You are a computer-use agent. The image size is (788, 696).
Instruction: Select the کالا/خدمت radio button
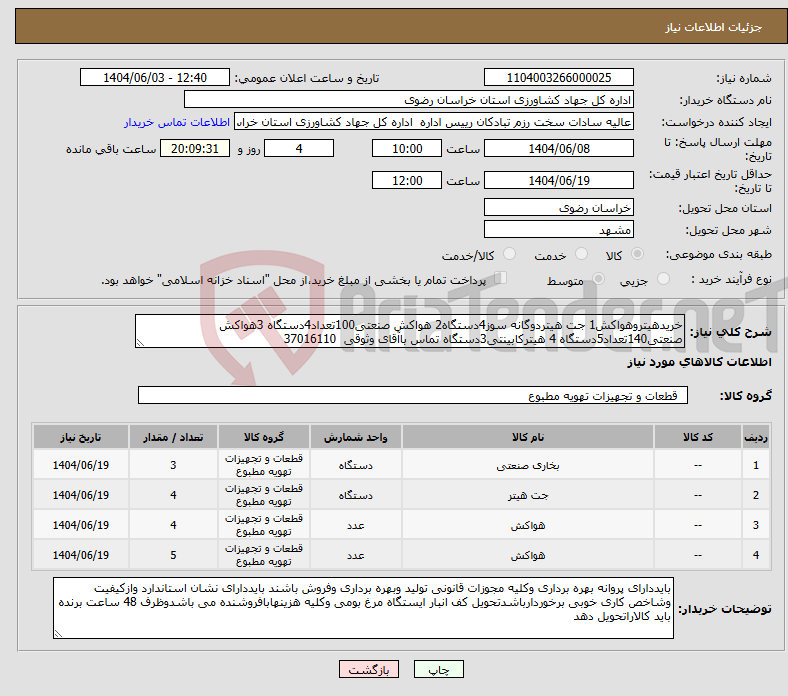tap(510, 254)
